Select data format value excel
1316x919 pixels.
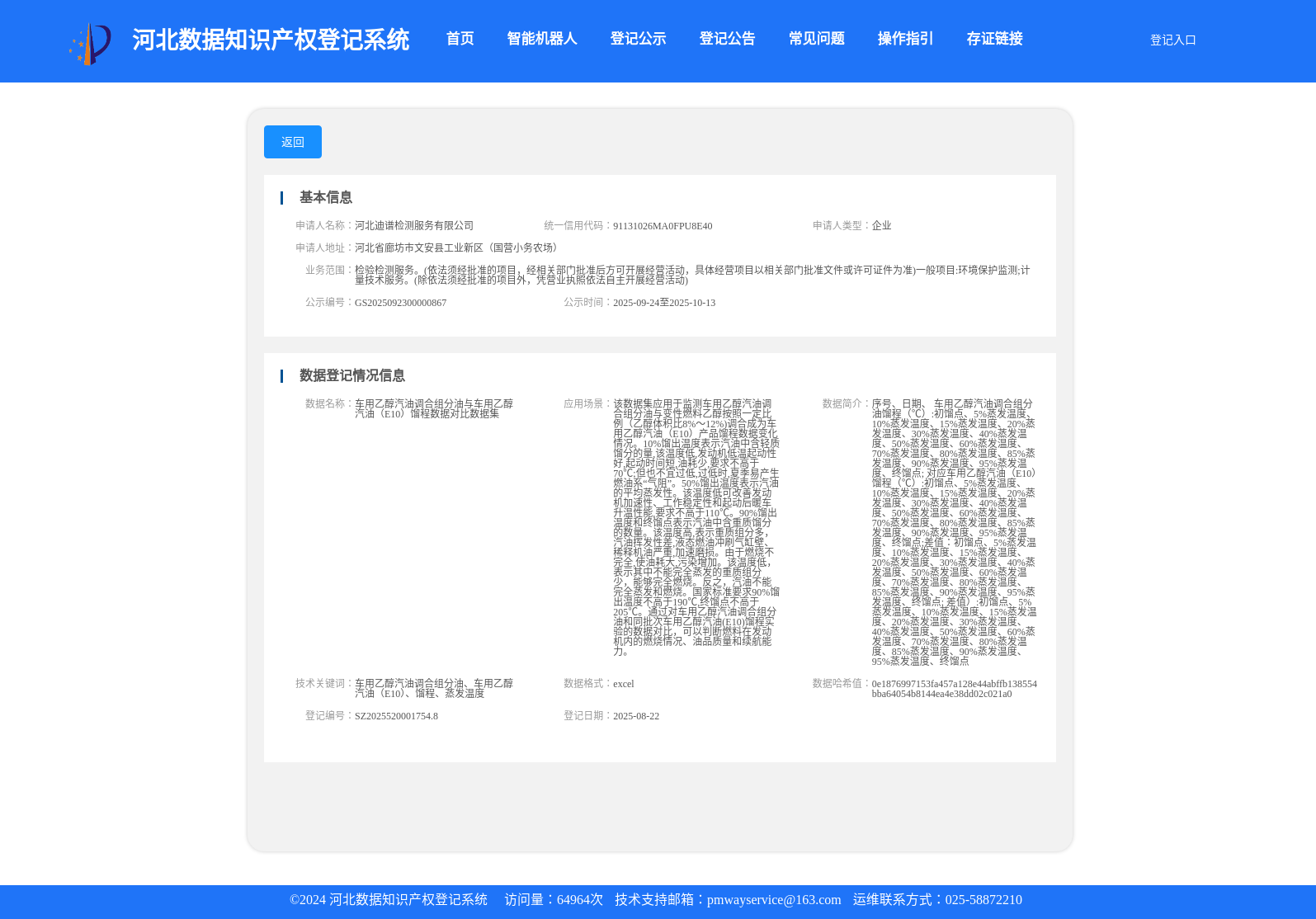tap(623, 684)
